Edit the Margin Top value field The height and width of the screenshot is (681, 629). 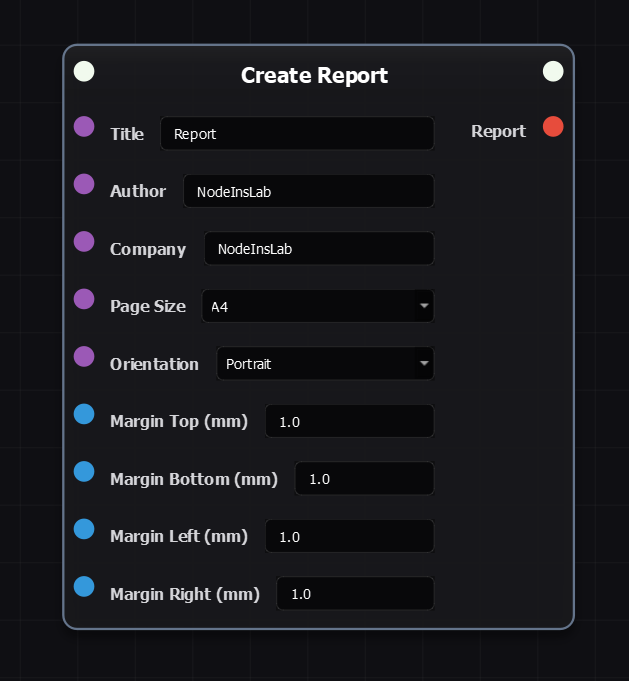coord(349,422)
